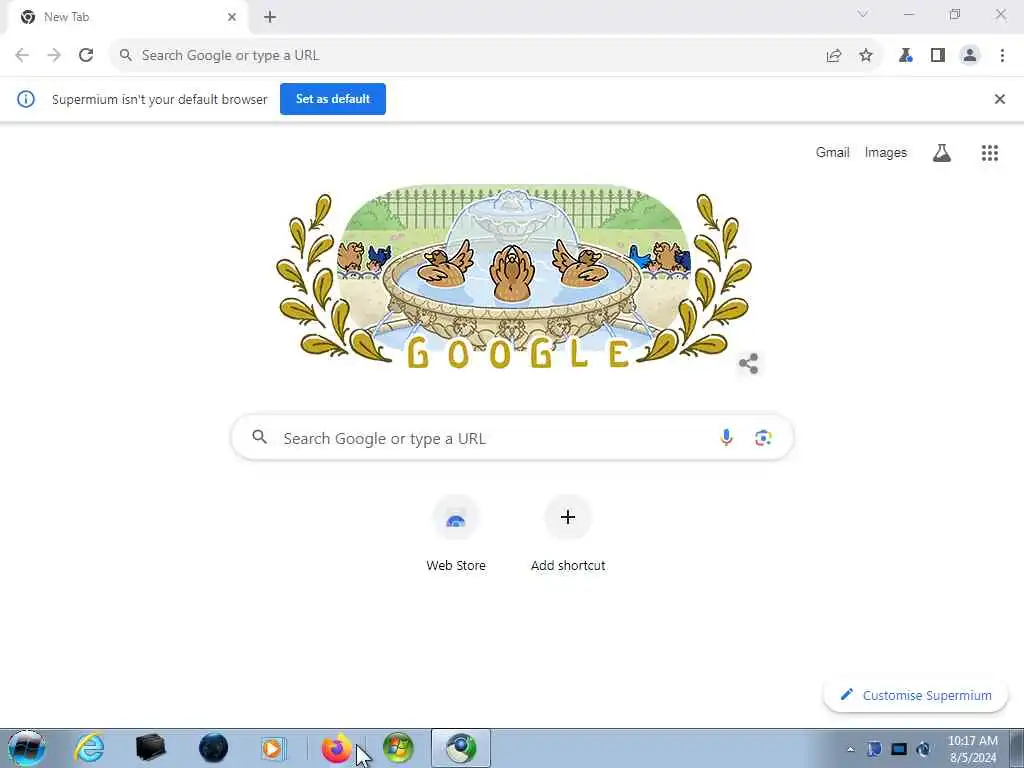Open the Windows Start orb
The height and width of the screenshot is (768, 1024).
click(x=27, y=748)
